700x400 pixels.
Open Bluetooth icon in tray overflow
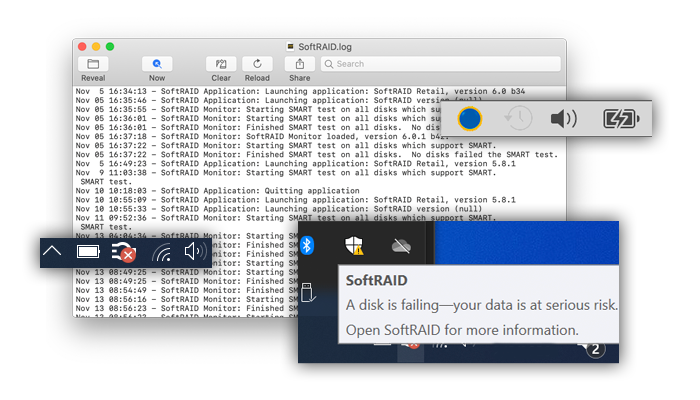[307, 245]
